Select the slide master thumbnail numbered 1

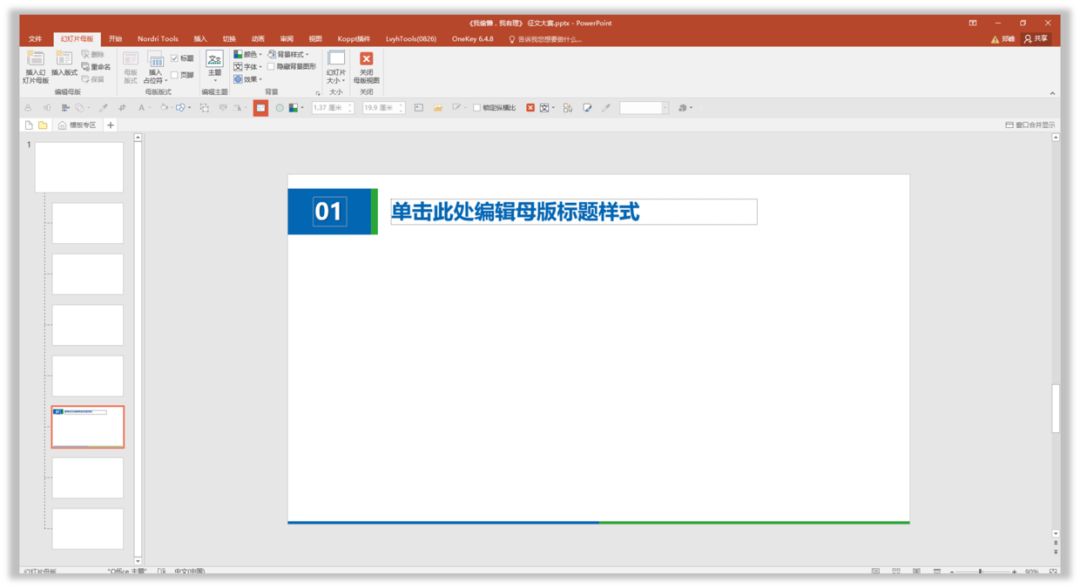[79, 167]
